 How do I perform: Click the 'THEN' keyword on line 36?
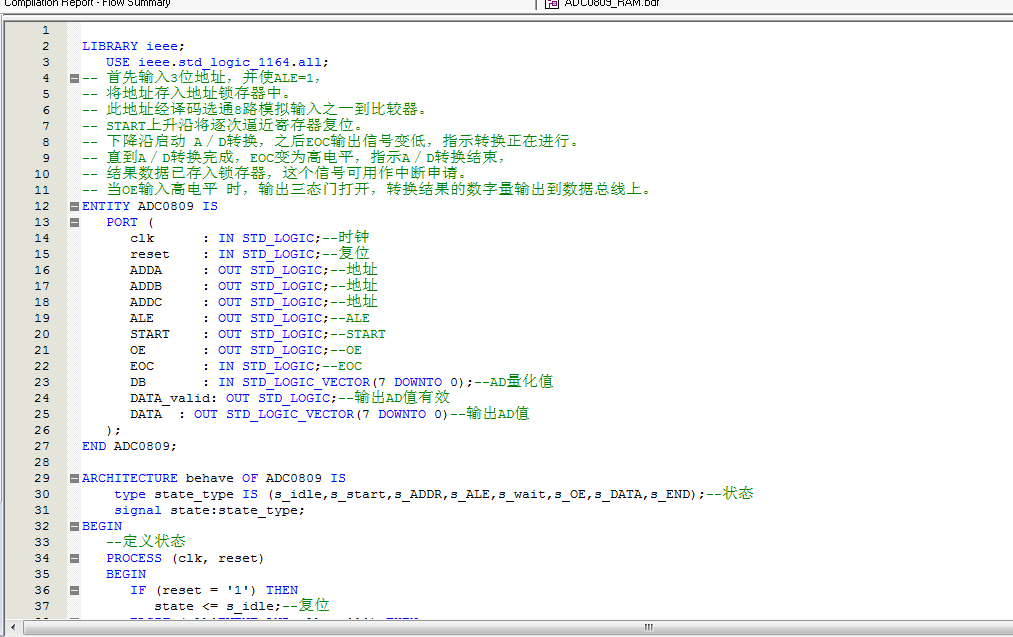[x=282, y=590]
